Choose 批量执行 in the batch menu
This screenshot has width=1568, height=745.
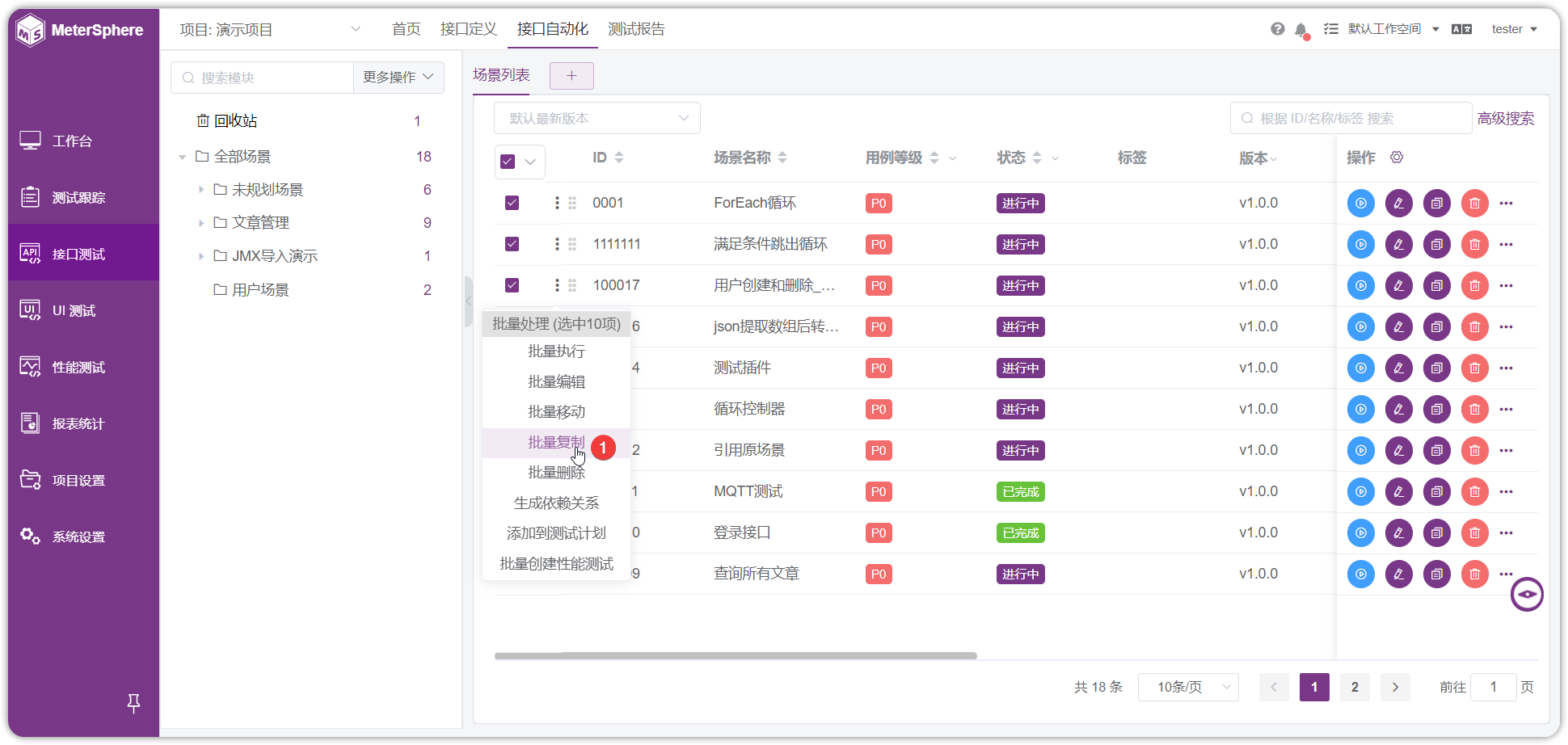pyautogui.click(x=556, y=351)
